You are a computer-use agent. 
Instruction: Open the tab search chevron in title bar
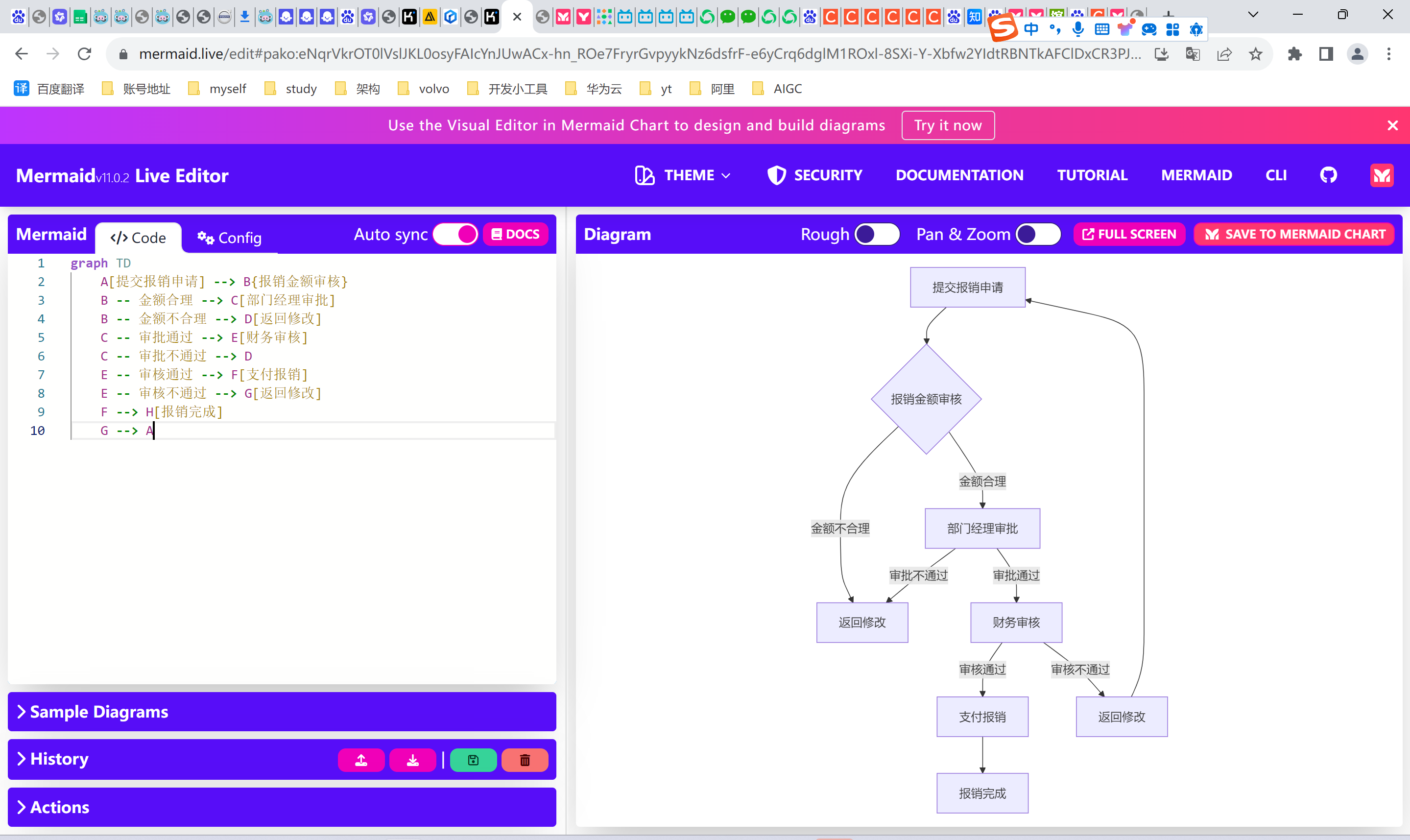pos(1253,15)
